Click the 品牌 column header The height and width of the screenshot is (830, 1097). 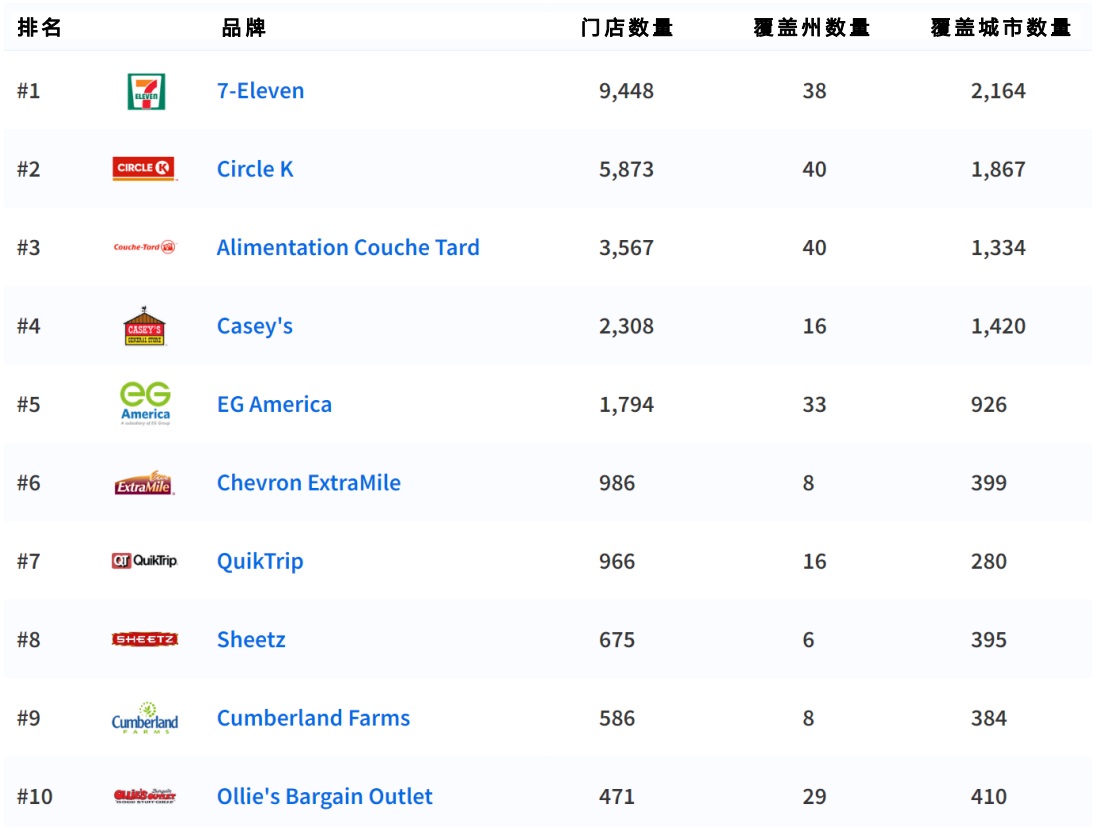click(x=243, y=28)
